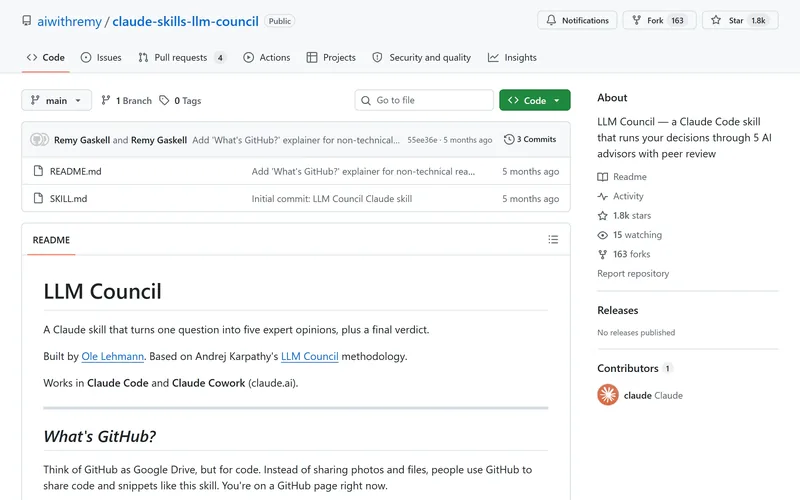The width and height of the screenshot is (800, 500).
Task: Click the claude contributor avatar
Action: pos(608,395)
